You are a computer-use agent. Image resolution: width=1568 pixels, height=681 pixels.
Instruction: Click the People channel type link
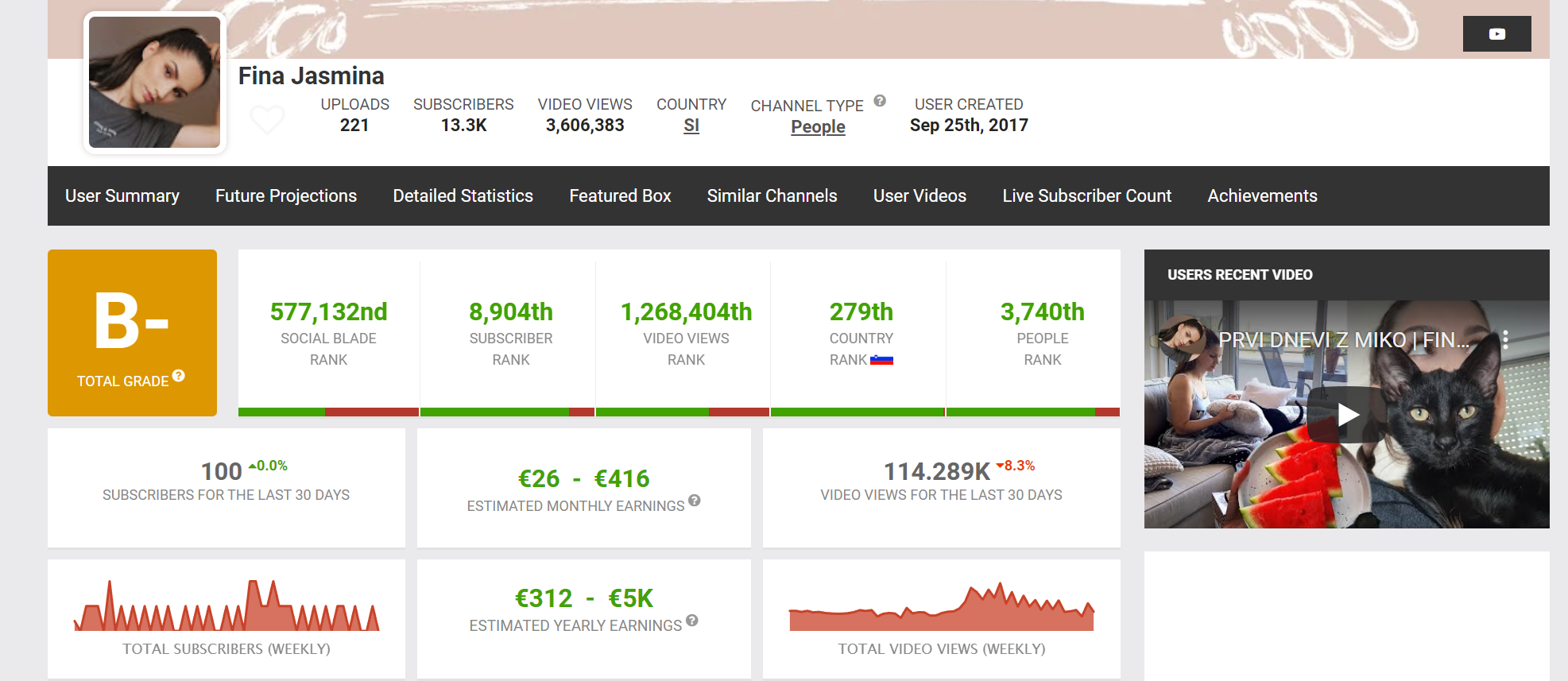coord(818,126)
